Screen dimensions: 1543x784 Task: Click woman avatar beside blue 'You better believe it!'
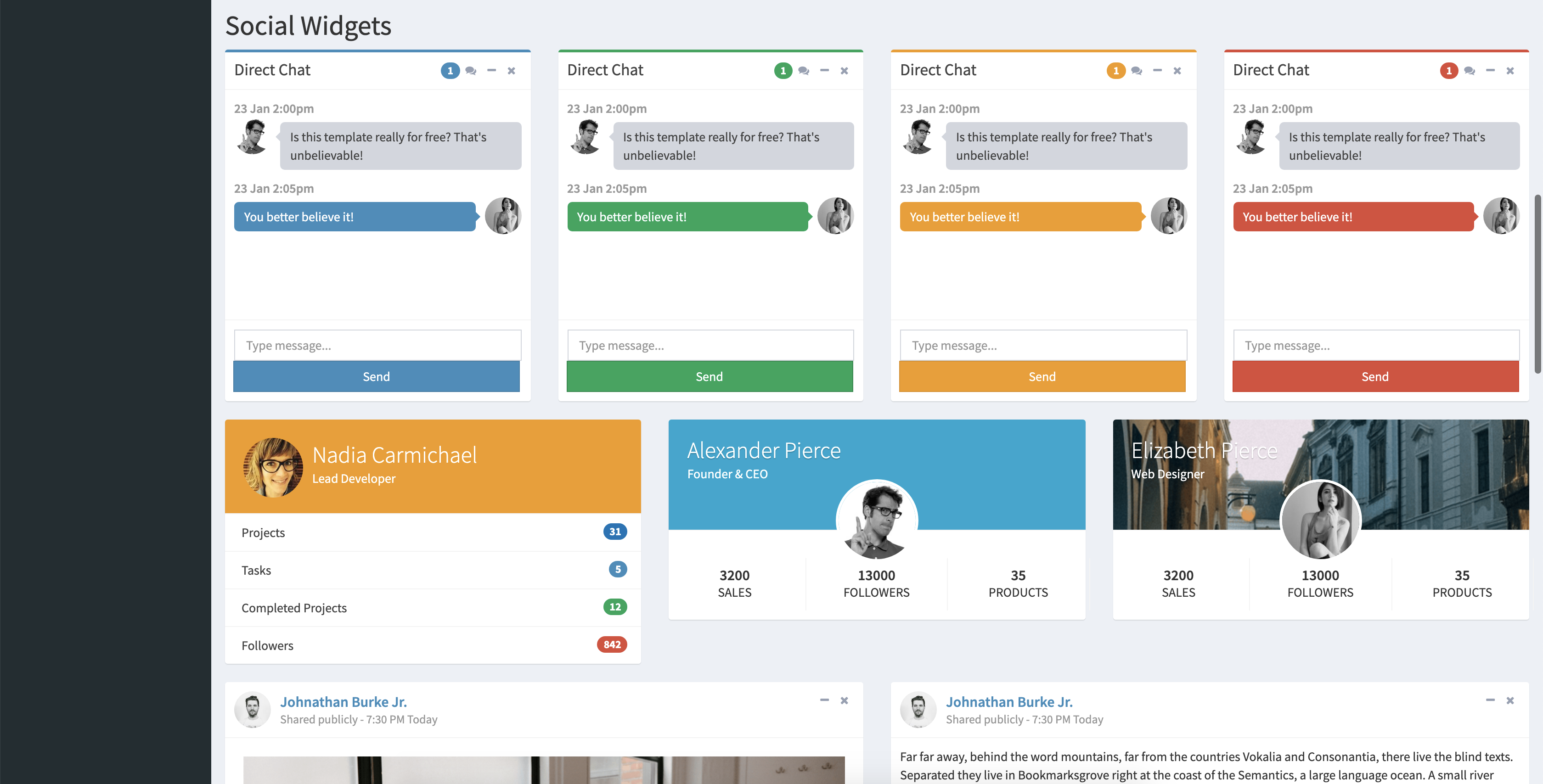coord(503,216)
